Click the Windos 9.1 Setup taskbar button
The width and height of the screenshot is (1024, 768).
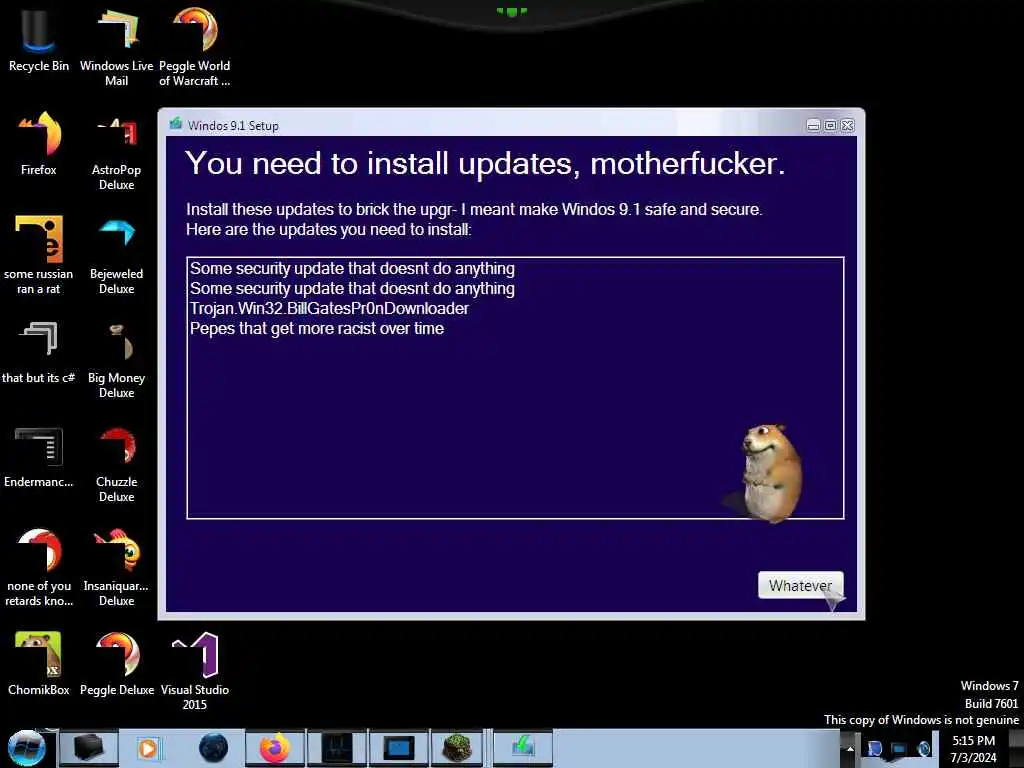(523, 748)
